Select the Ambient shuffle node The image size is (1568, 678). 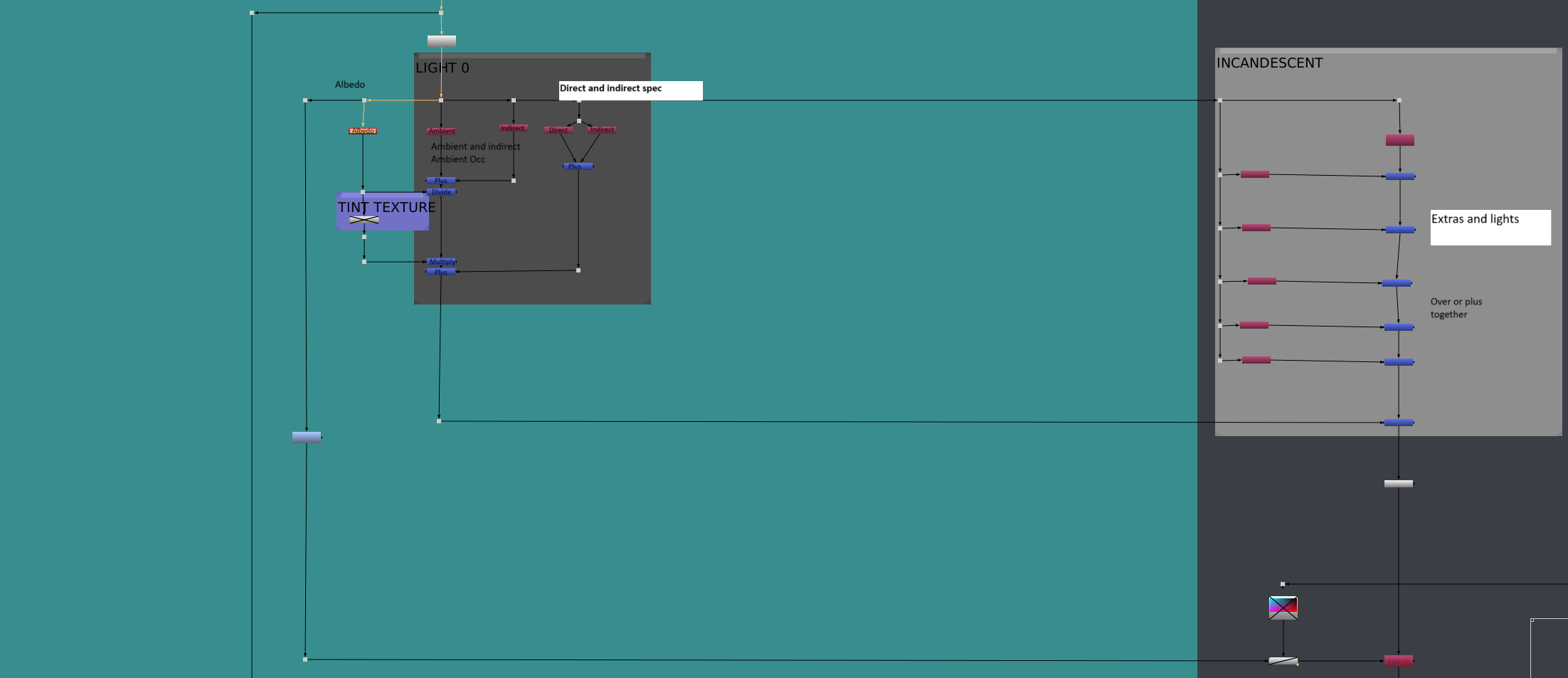pos(441,131)
